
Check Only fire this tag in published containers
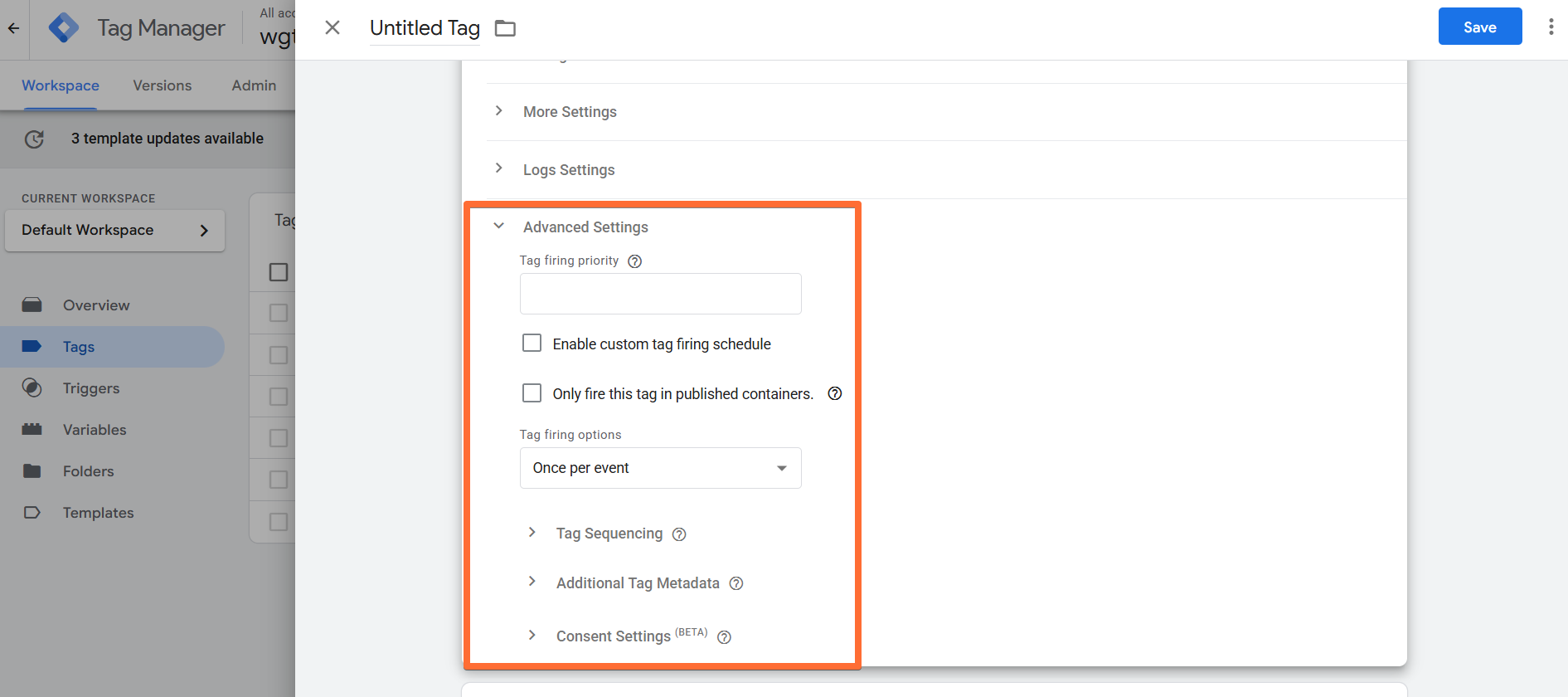coord(532,393)
